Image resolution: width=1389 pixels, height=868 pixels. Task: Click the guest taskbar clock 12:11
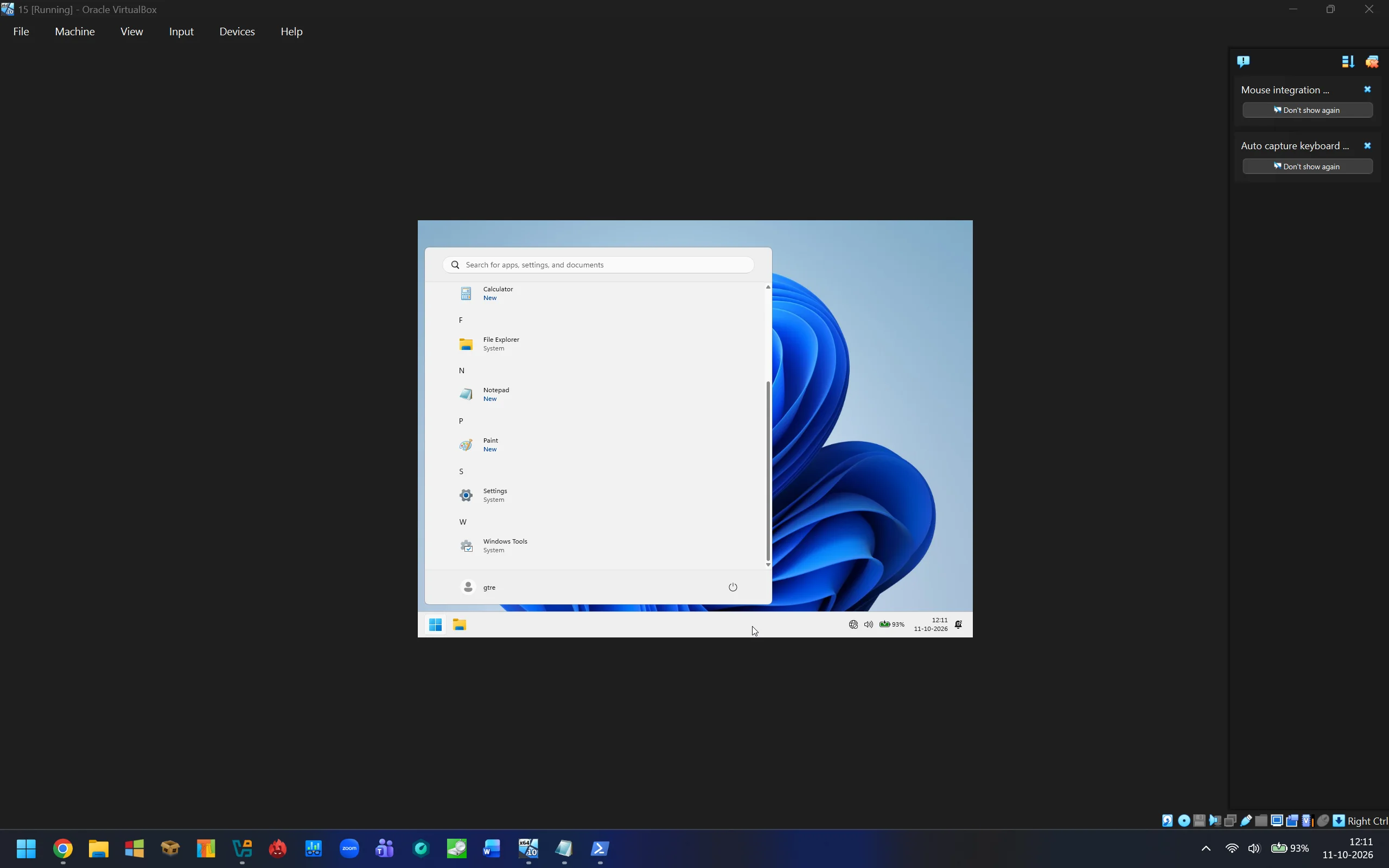(931, 624)
